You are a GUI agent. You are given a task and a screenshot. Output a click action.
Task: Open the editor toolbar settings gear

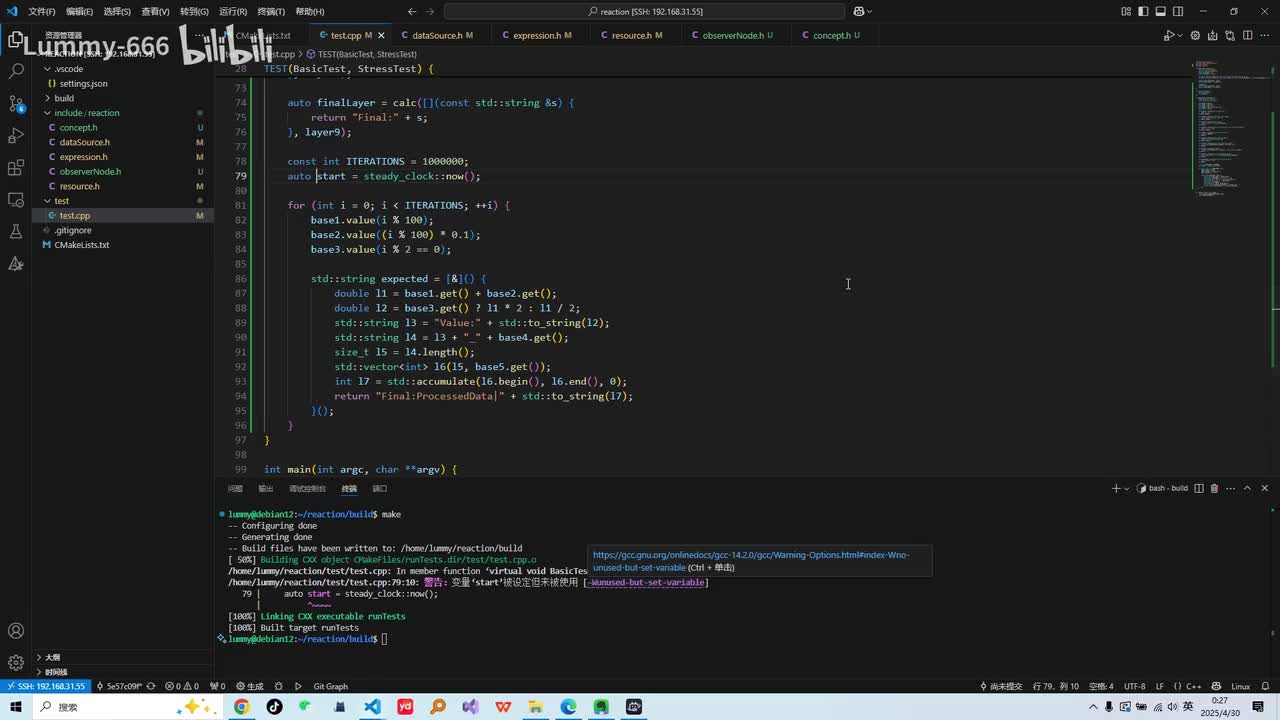click(1195, 35)
